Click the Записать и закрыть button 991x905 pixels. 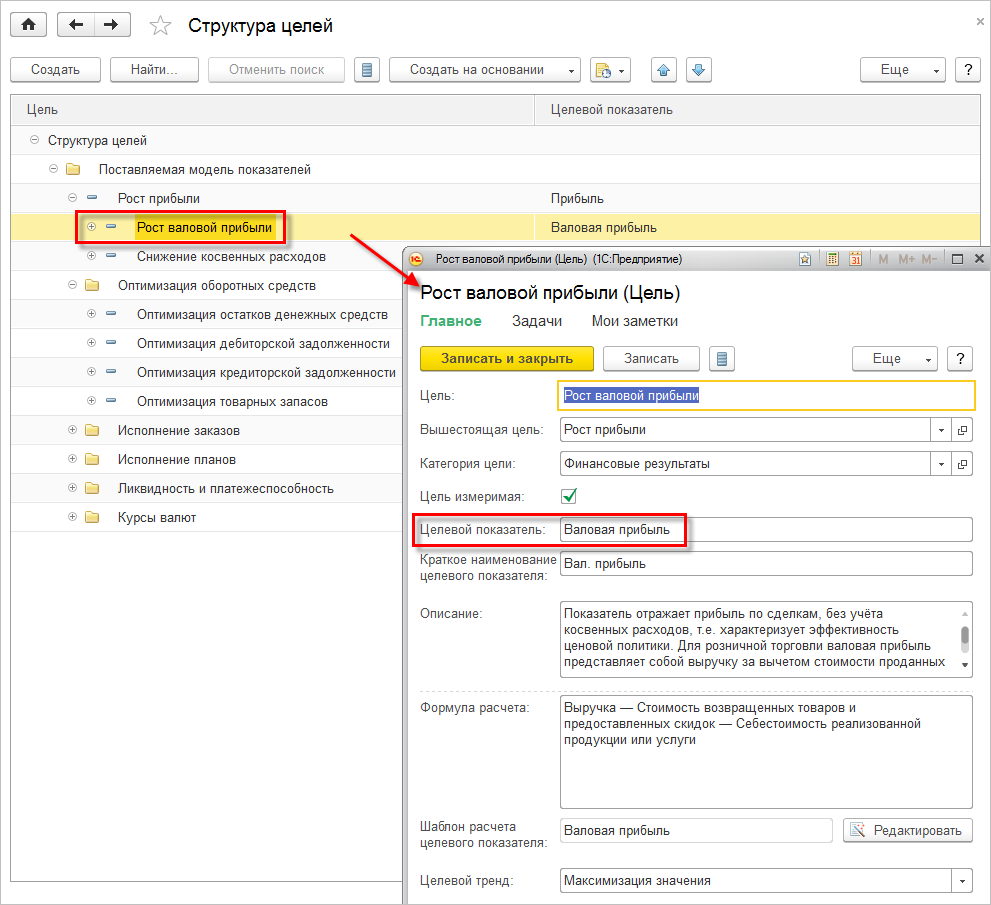507,359
